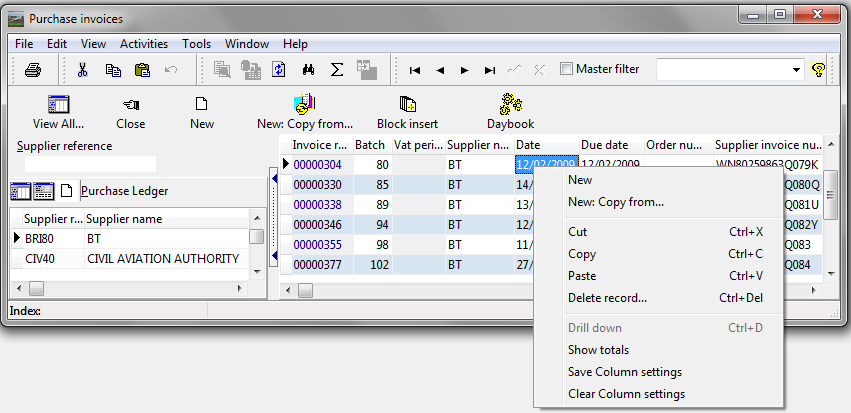Image resolution: width=851 pixels, height=413 pixels.
Task: Jump to the first record
Action: pyautogui.click(x=414, y=70)
